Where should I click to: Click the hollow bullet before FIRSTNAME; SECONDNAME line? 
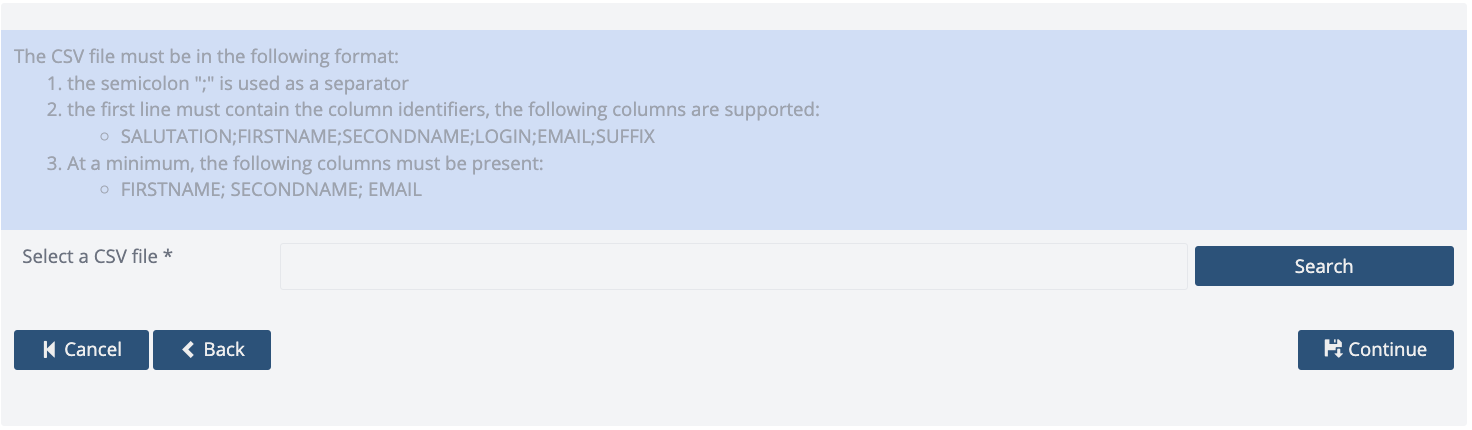pyautogui.click(x=104, y=190)
